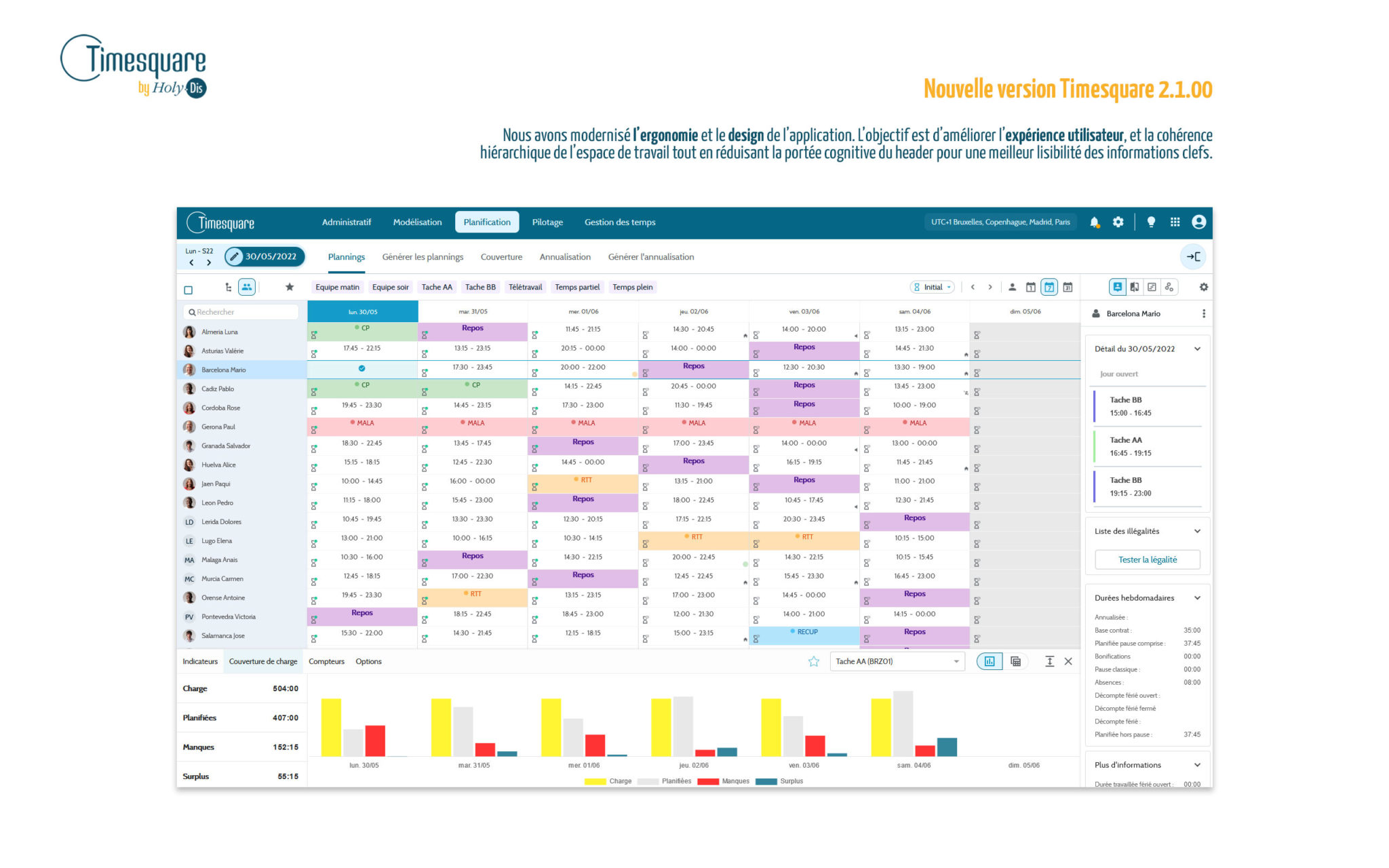Click the yellow Charge legend swatch
The height and width of the screenshot is (868, 1389).
[x=595, y=781]
